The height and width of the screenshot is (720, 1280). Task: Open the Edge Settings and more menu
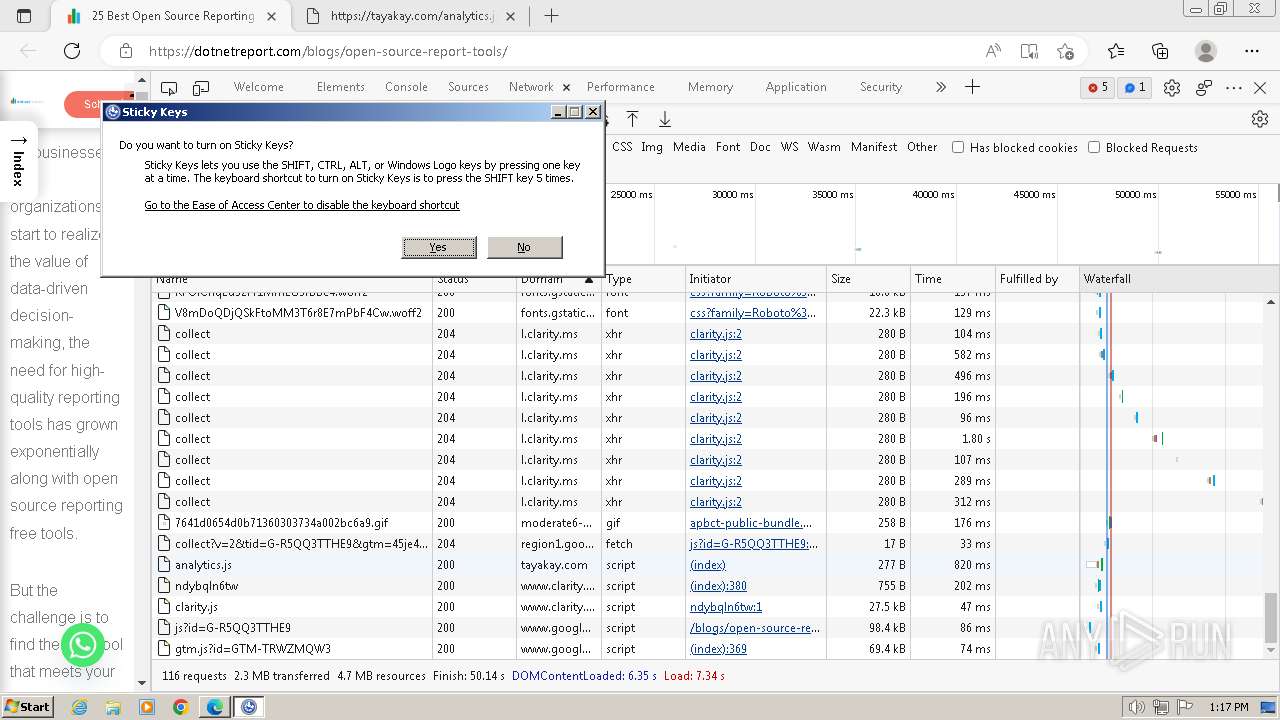pos(1252,51)
